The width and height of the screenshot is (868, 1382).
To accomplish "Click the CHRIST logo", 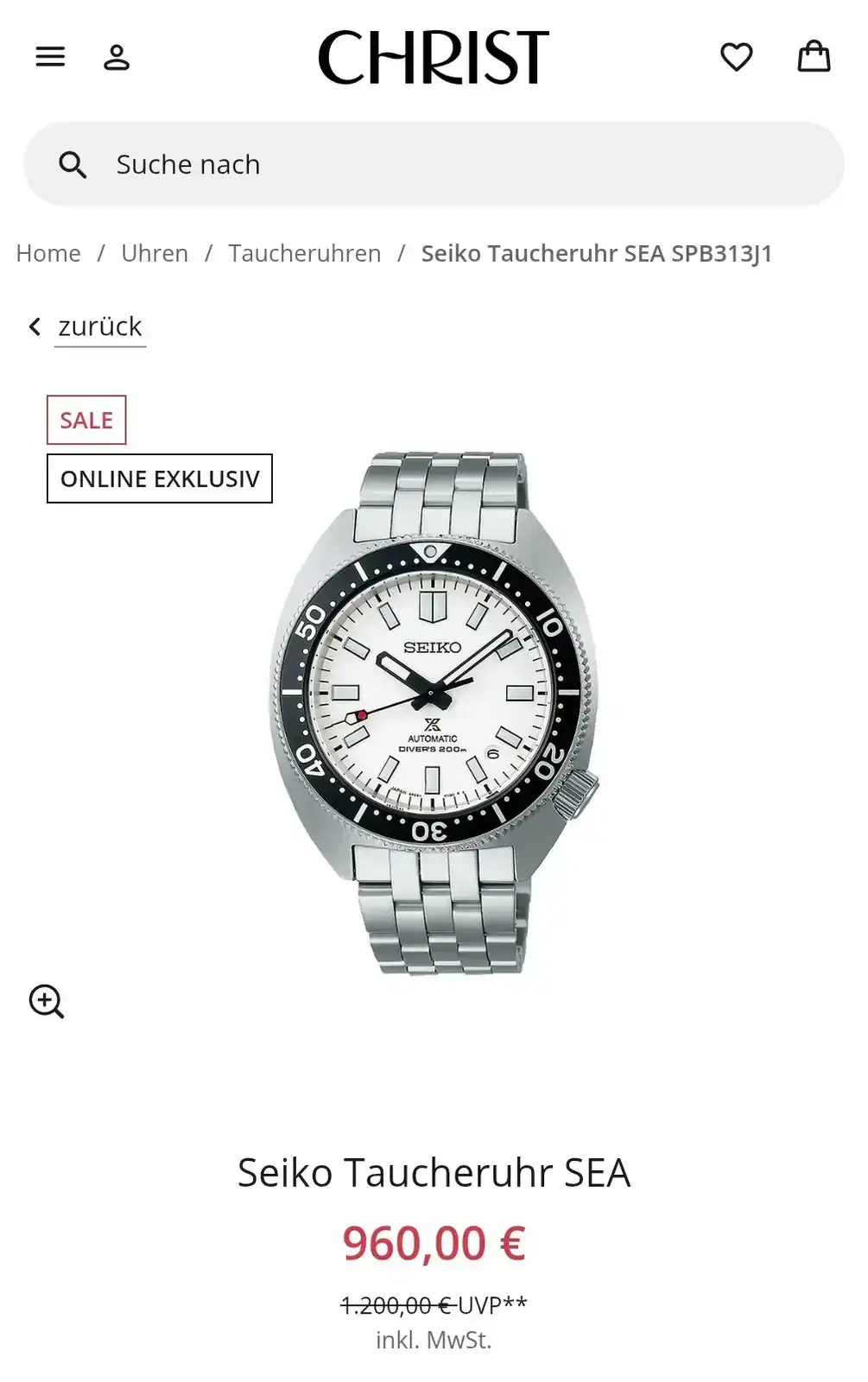I will point(434,57).
